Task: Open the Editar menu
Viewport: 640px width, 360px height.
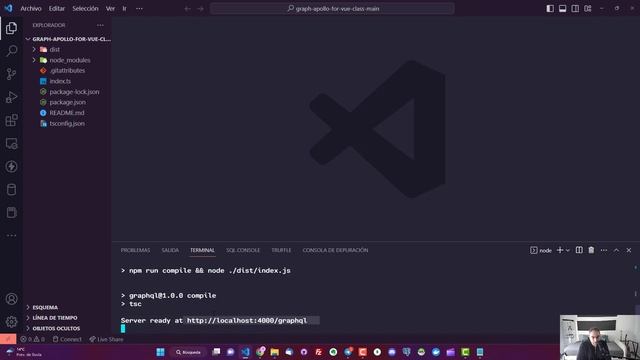Action: (57, 9)
